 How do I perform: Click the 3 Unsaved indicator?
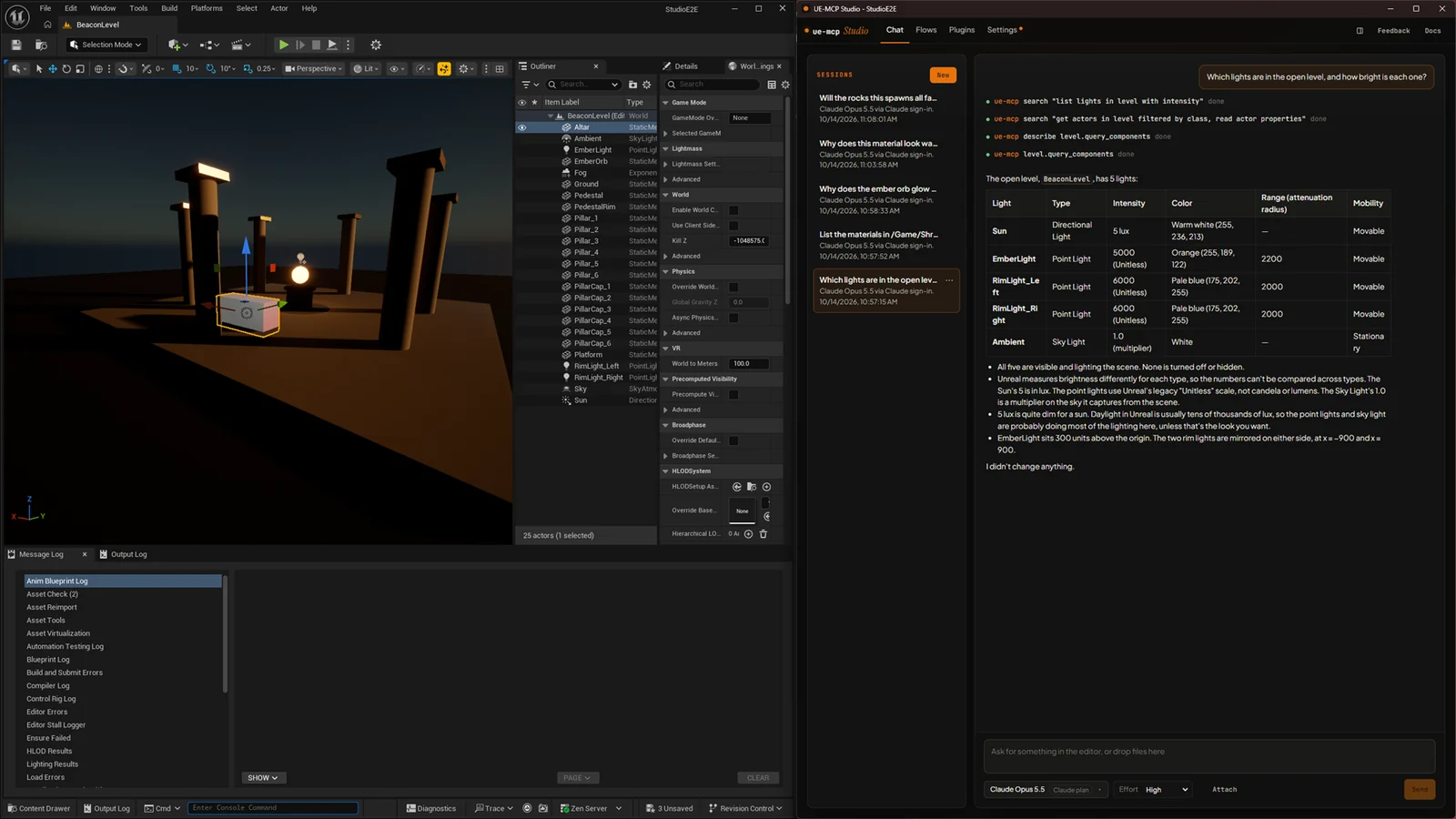click(670, 808)
